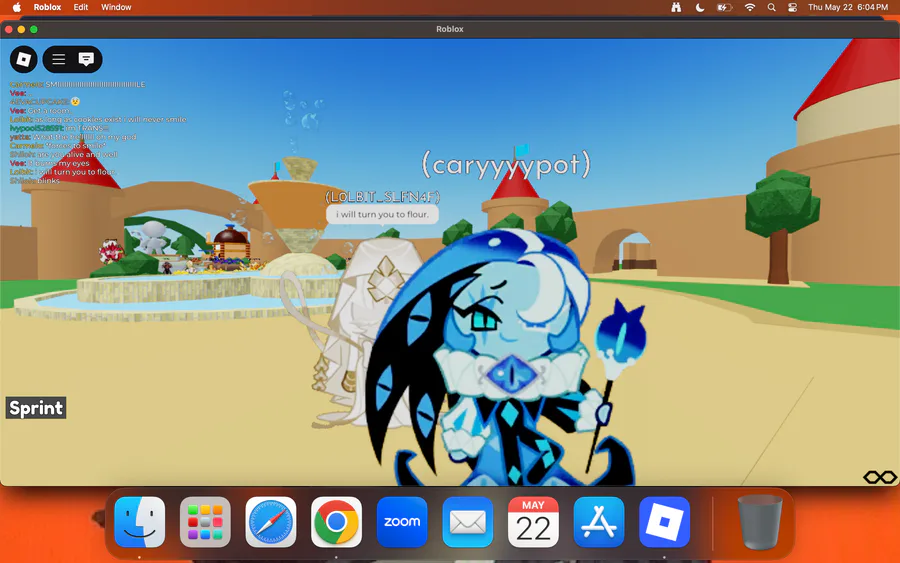Click chat message 'Get a room.'
Screen dimensions: 900x563
tap(40, 111)
